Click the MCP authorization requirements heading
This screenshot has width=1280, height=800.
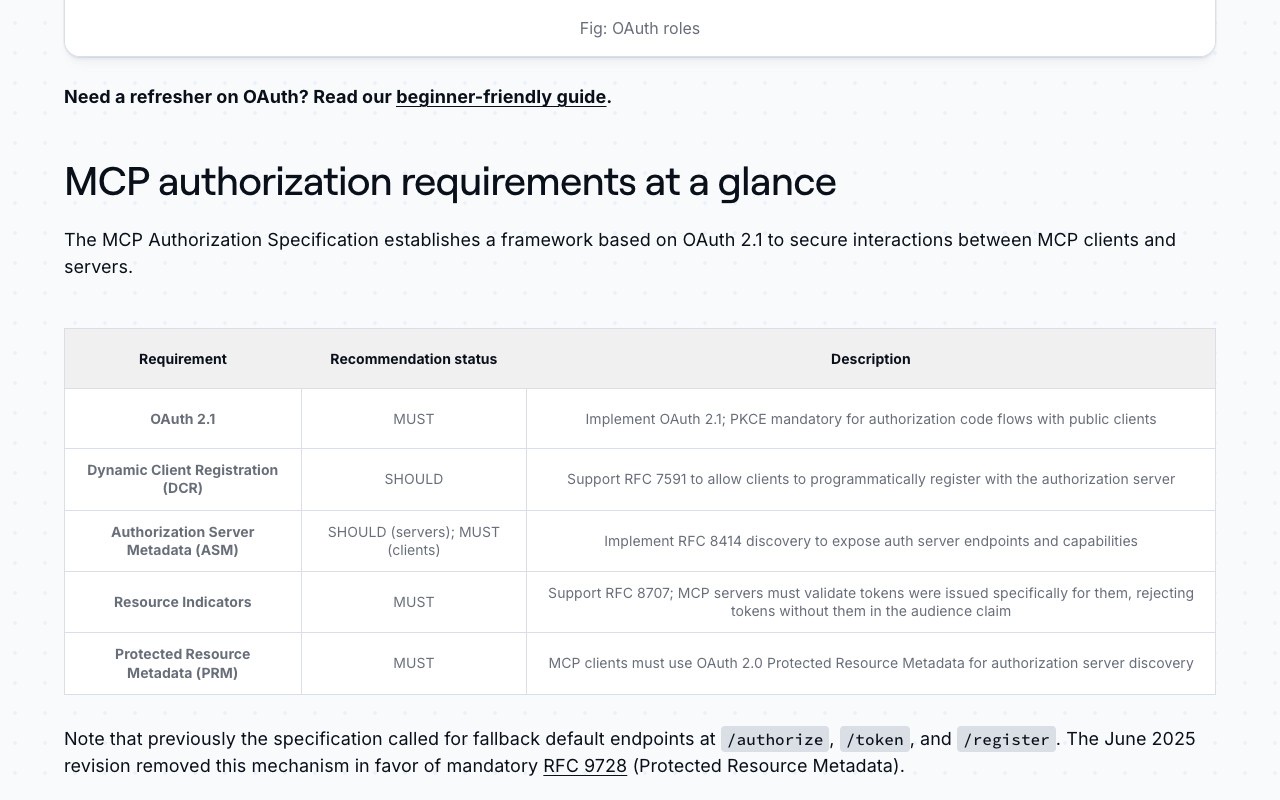[x=450, y=182]
